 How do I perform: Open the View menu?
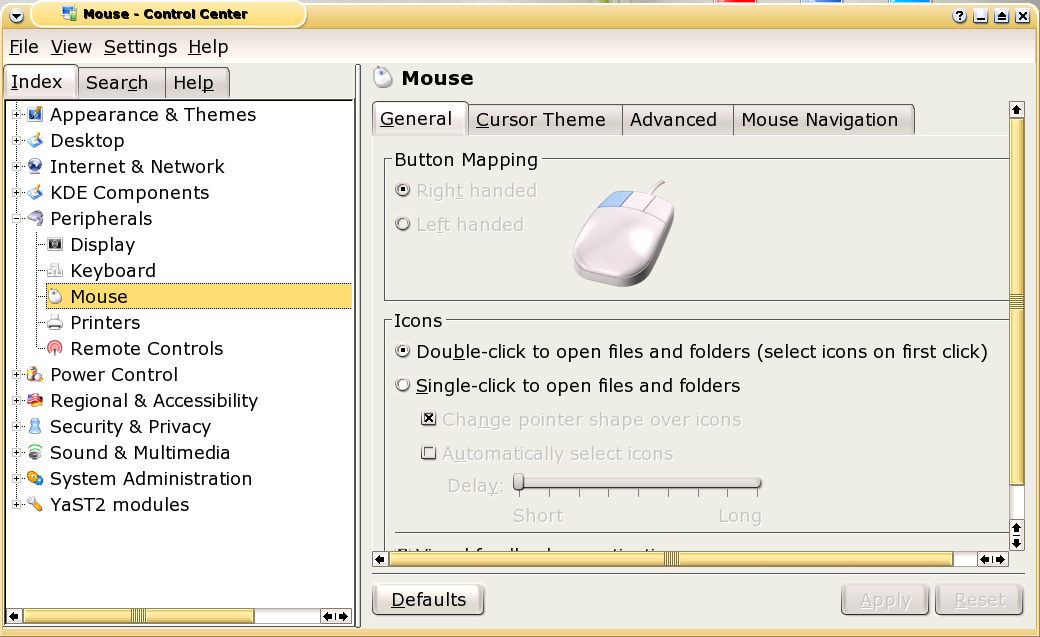pyautogui.click(x=71, y=46)
